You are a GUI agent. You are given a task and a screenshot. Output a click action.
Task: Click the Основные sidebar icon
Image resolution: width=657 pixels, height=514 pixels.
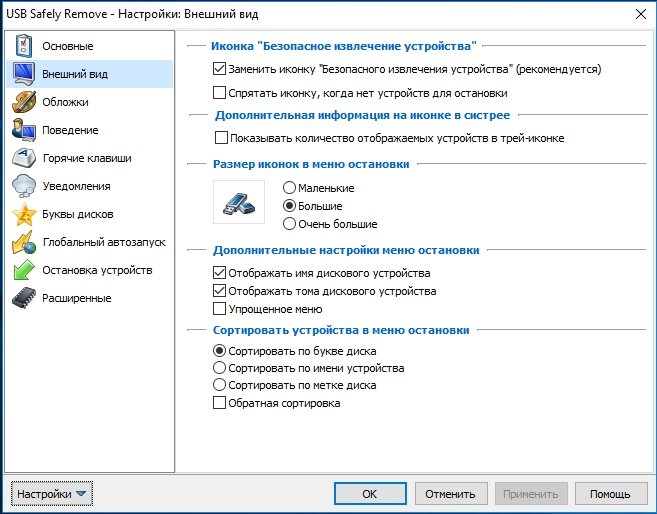(x=23, y=46)
